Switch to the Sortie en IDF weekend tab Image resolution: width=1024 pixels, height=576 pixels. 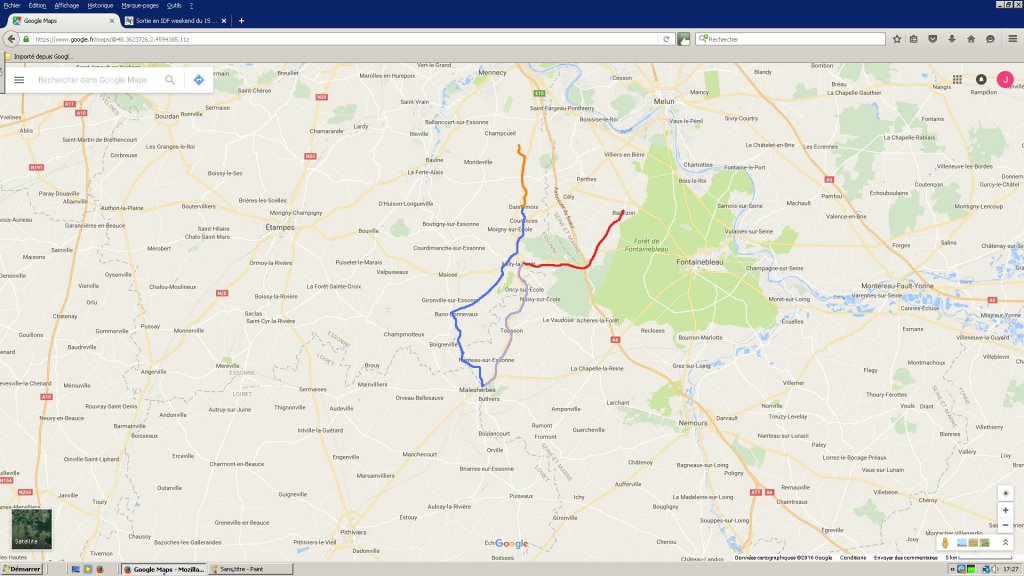pyautogui.click(x=175, y=21)
